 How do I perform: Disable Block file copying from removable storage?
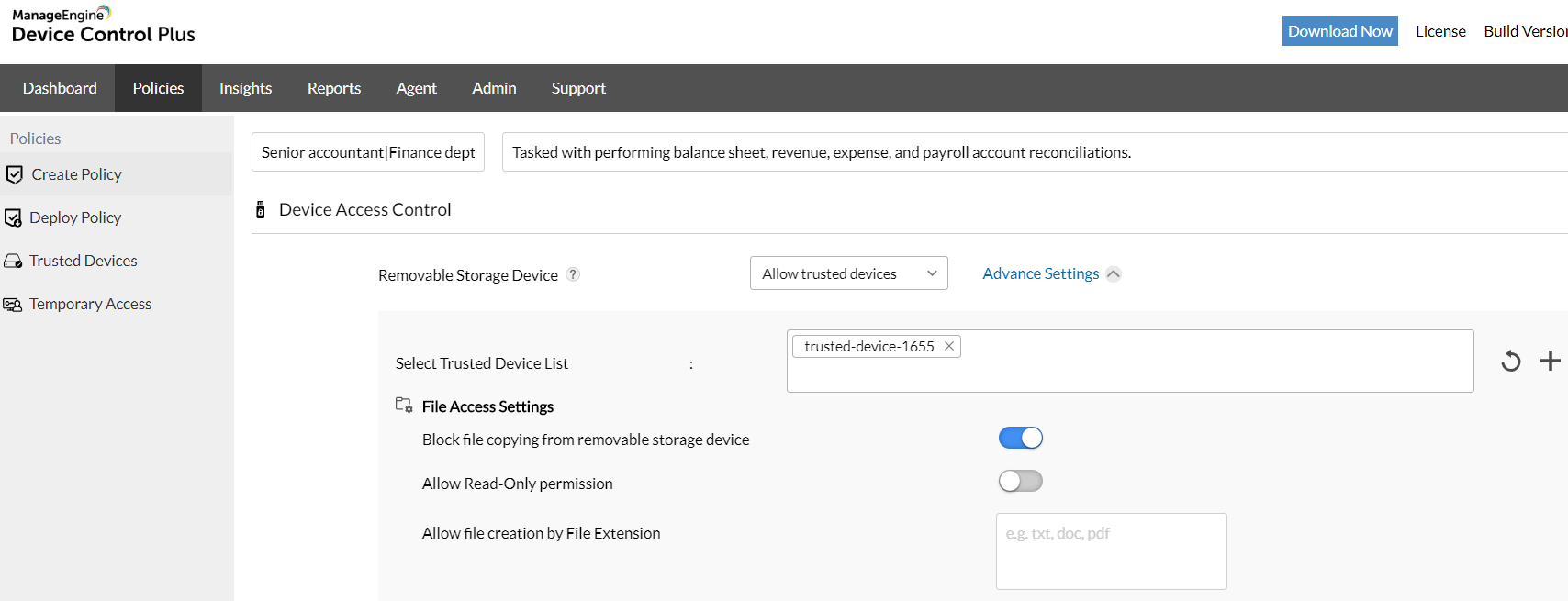pos(1020,439)
